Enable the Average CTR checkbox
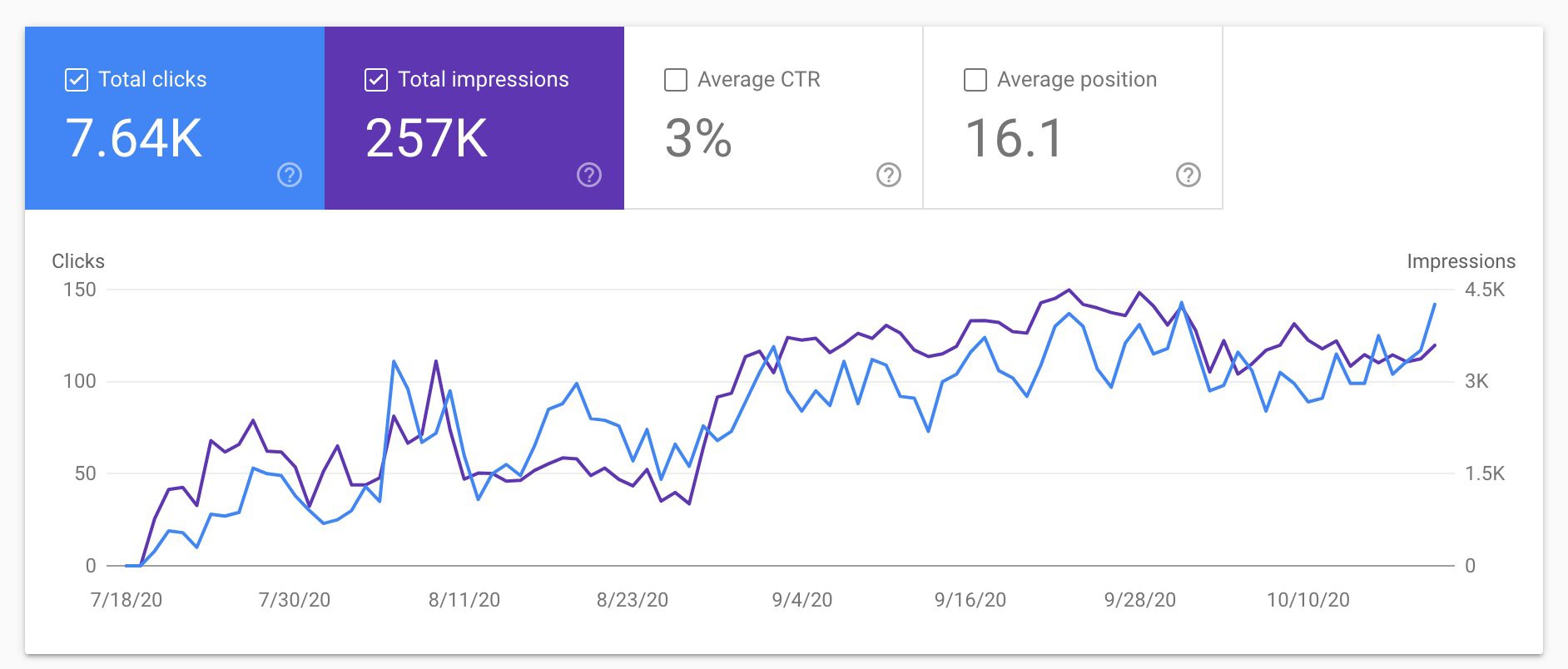Viewport: 1568px width, 669px height. [x=676, y=80]
